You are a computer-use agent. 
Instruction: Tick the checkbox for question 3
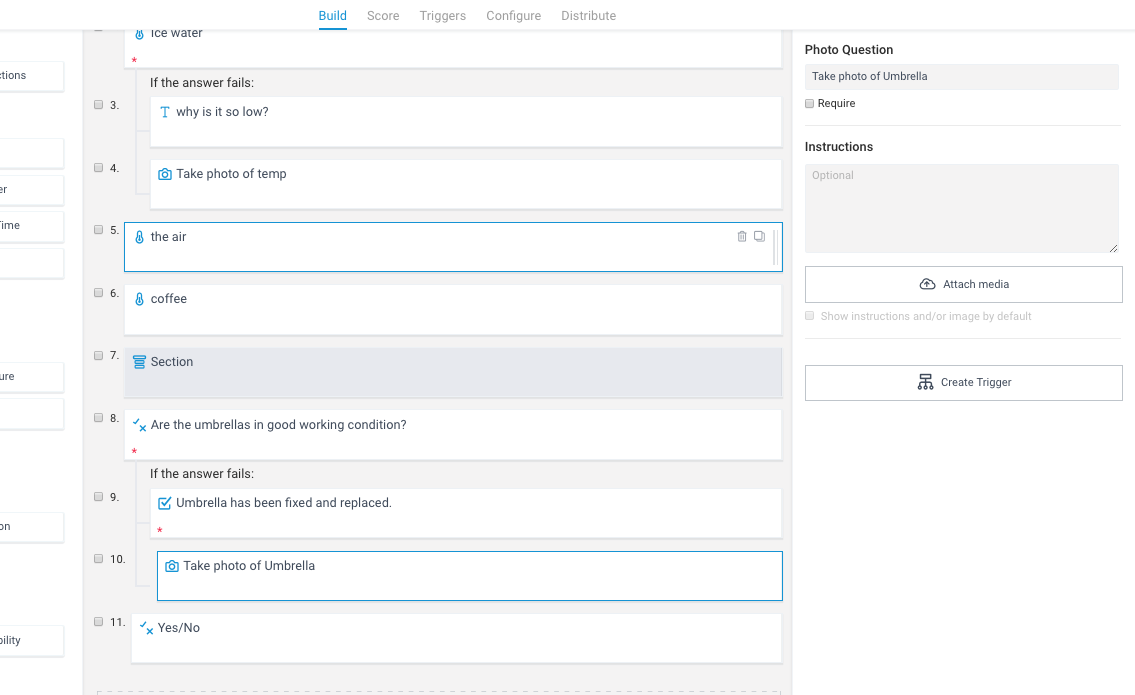pyautogui.click(x=98, y=105)
